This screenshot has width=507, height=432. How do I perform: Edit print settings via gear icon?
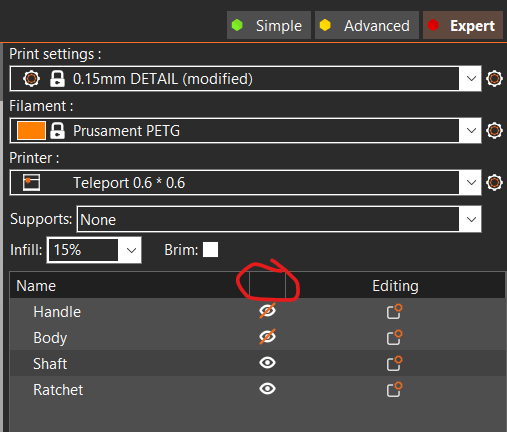tap(494, 79)
